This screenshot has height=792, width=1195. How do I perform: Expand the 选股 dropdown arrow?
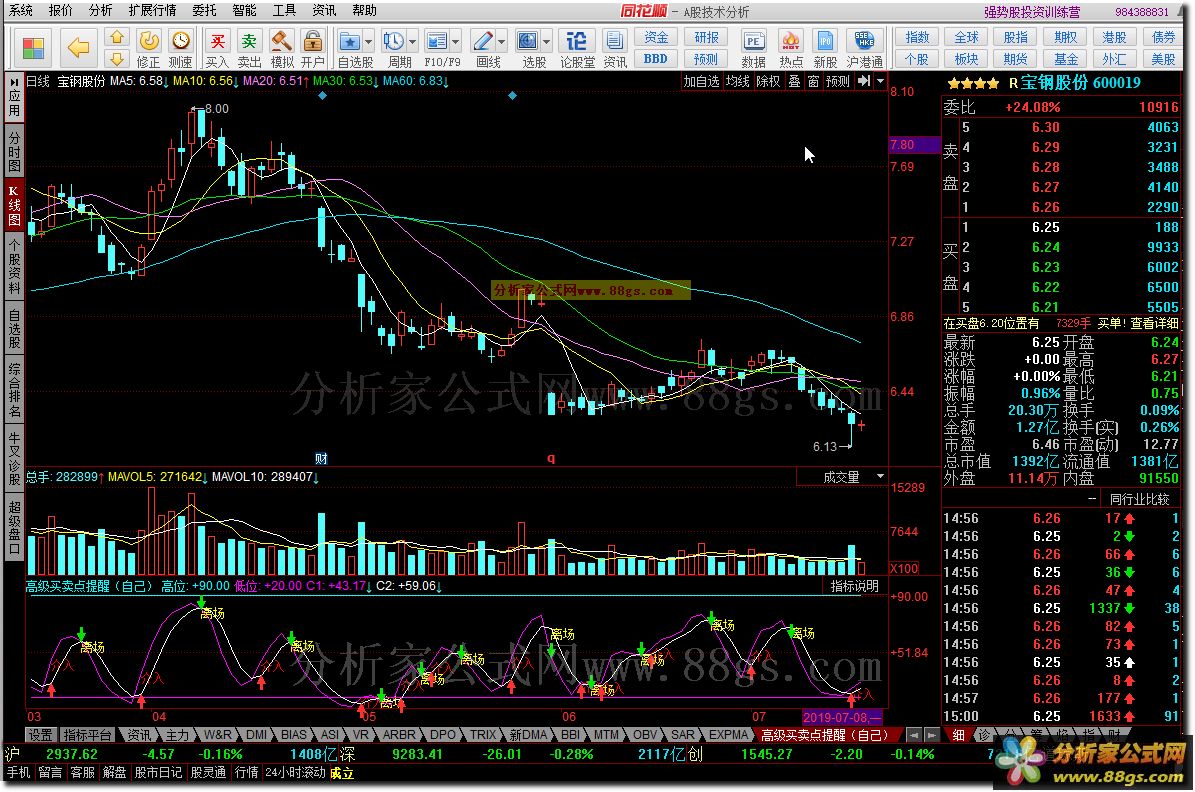pos(546,41)
